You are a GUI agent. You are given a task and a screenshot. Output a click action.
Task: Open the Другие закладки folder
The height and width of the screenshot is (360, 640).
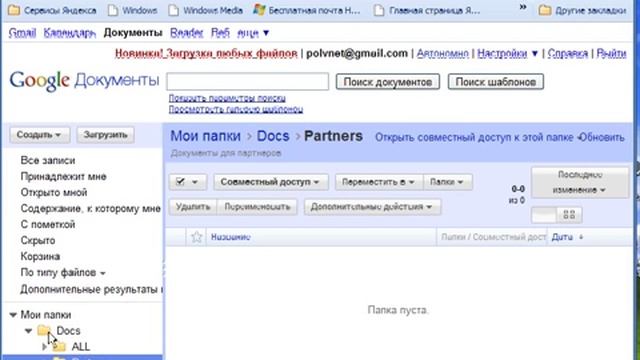[582, 10]
